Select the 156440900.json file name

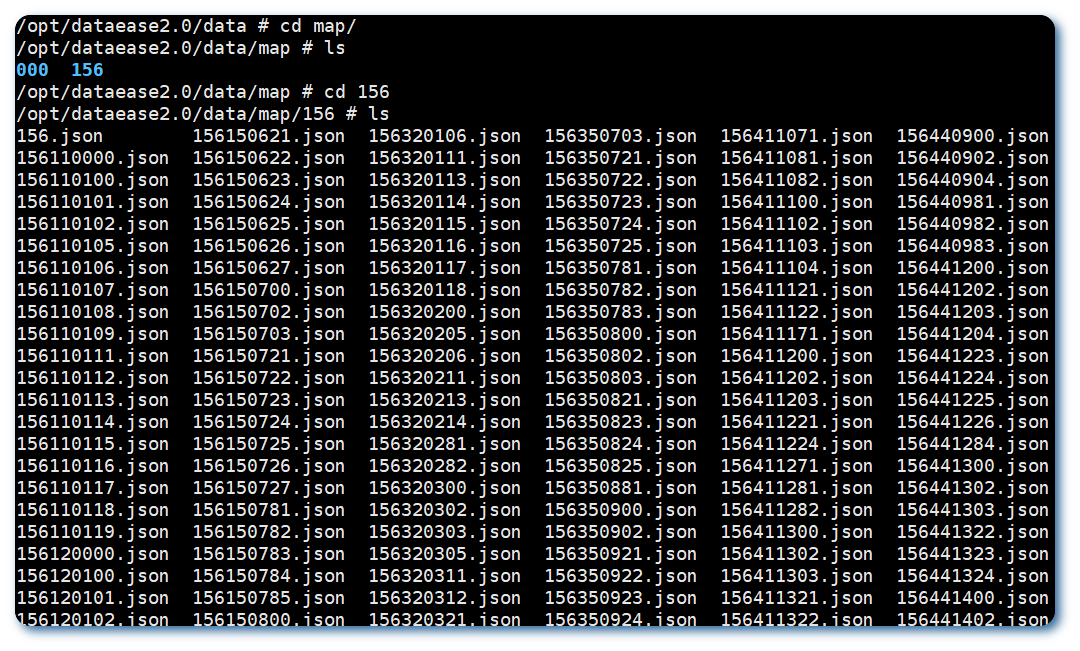pos(973,136)
